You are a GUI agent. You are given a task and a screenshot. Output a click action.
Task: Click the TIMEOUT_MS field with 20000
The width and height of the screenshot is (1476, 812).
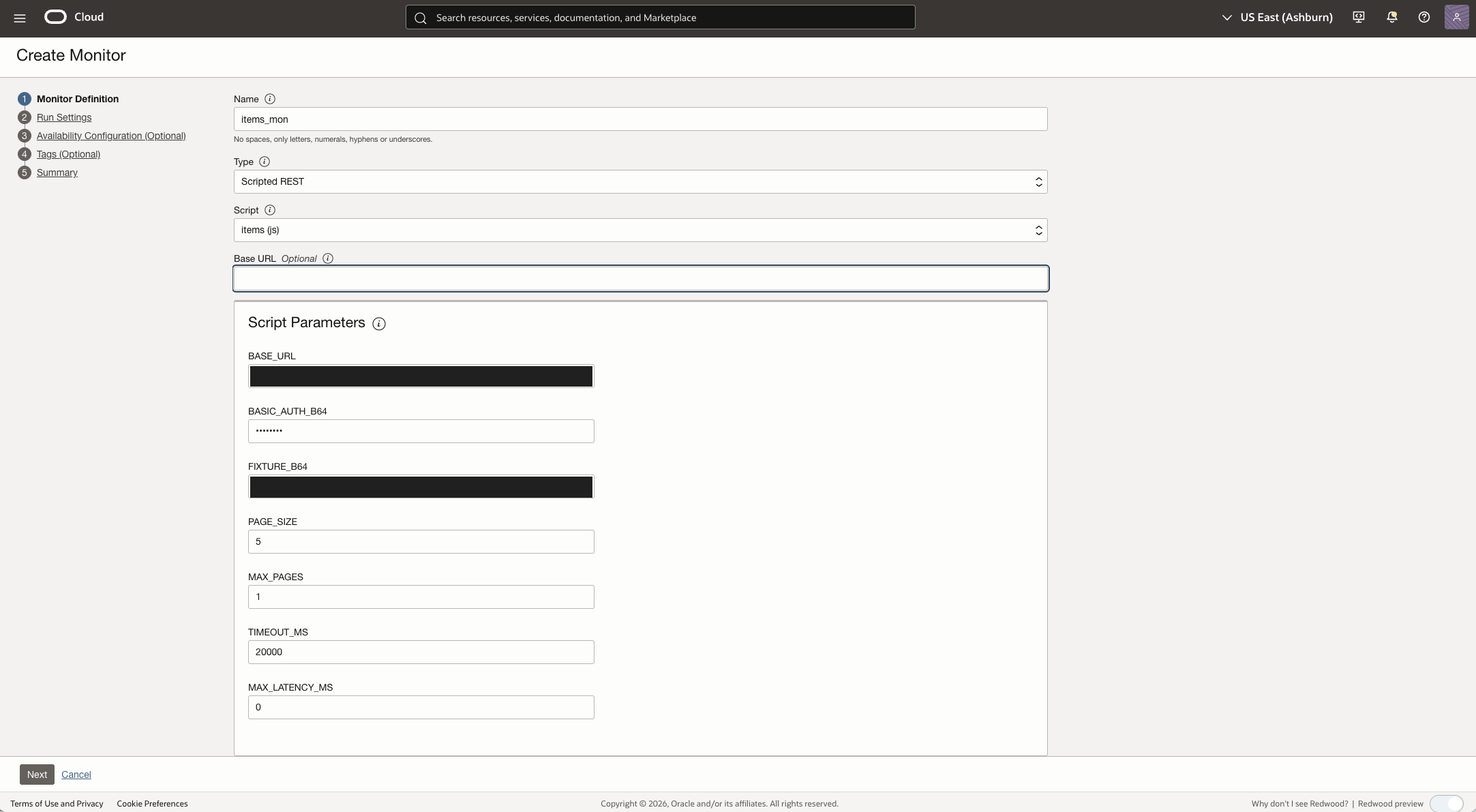coord(421,652)
